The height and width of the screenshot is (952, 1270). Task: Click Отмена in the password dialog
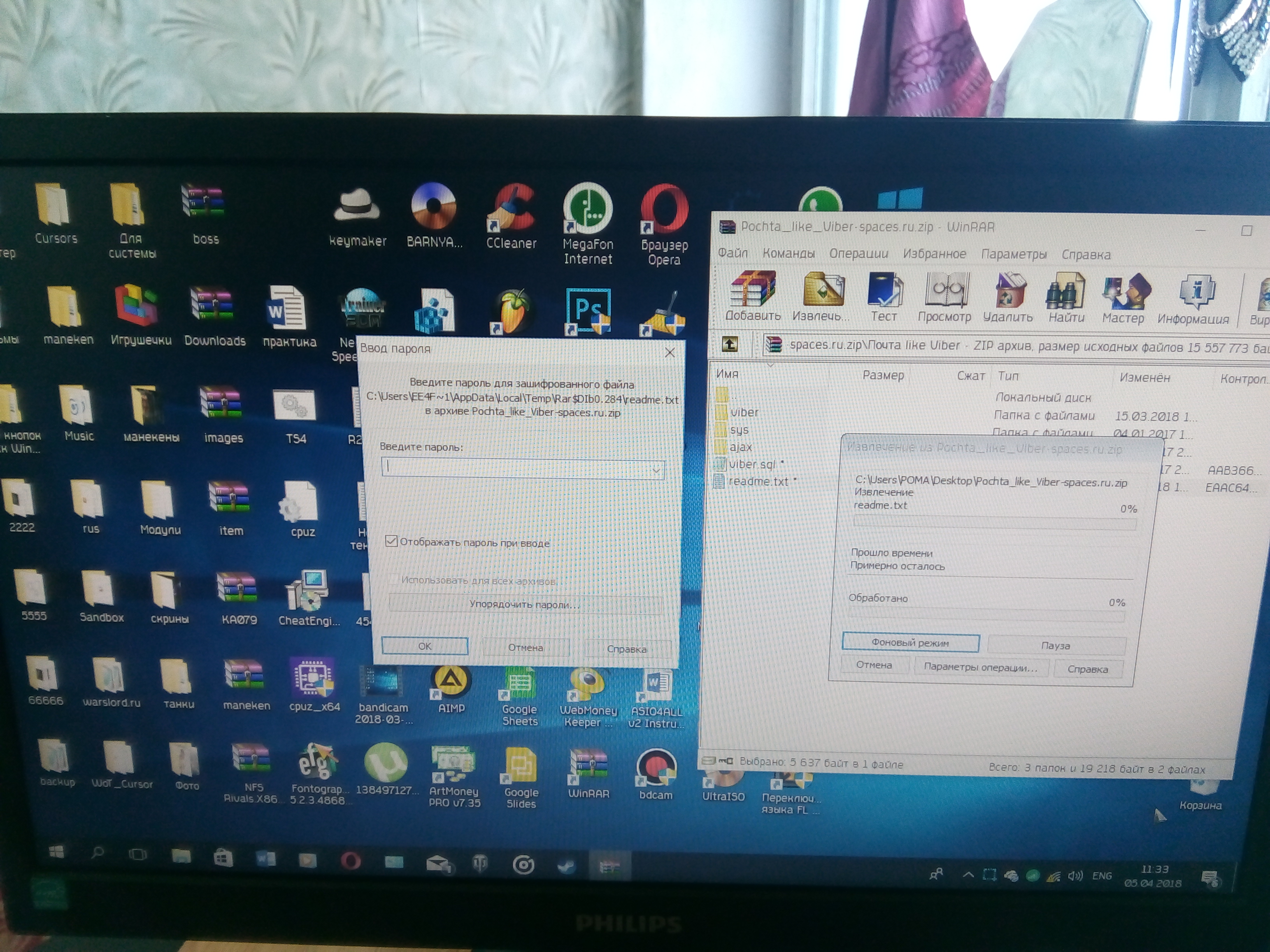[x=525, y=647]
